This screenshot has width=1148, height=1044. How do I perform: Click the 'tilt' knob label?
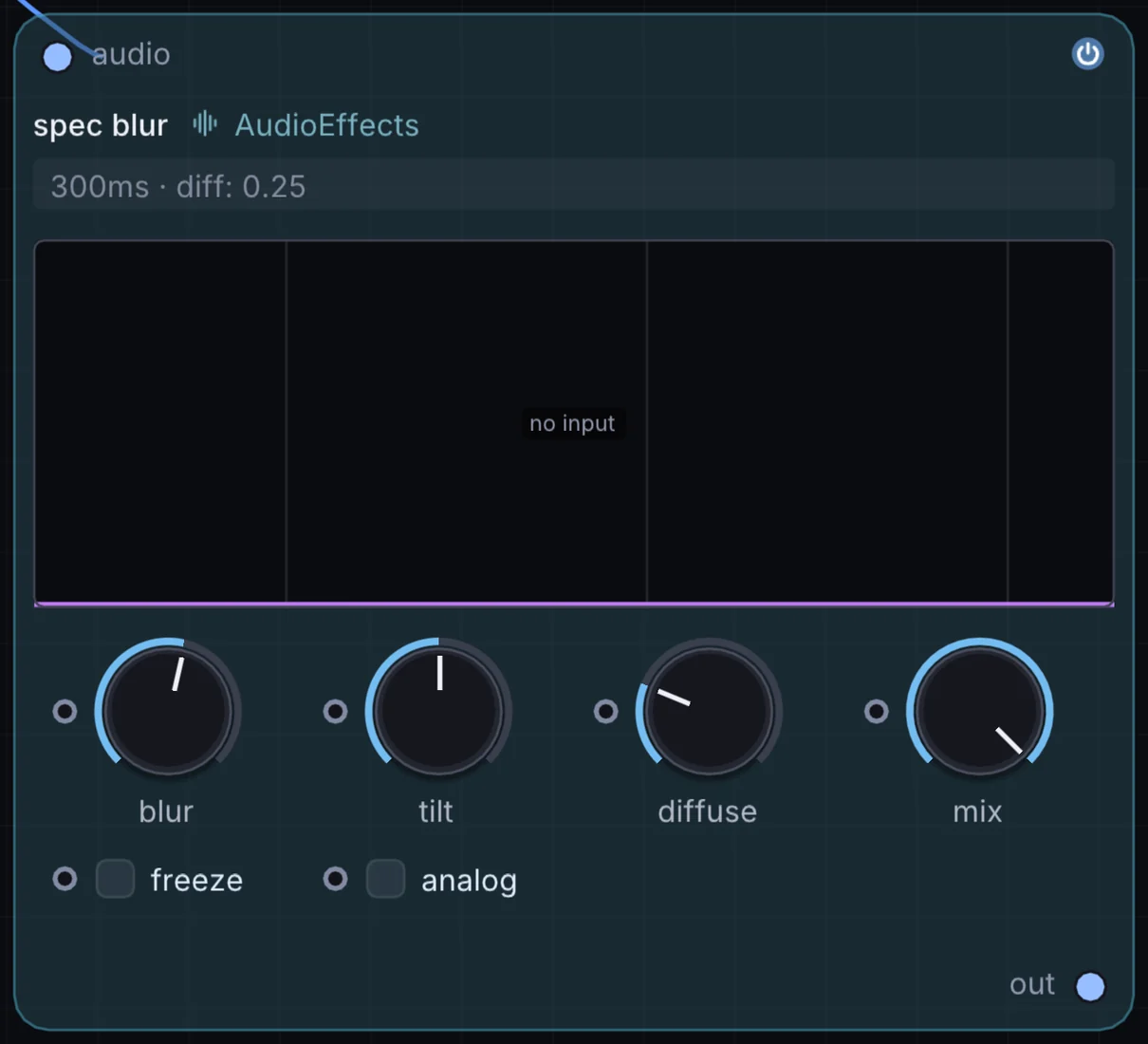pyautogui.click(x=435, y=811)
